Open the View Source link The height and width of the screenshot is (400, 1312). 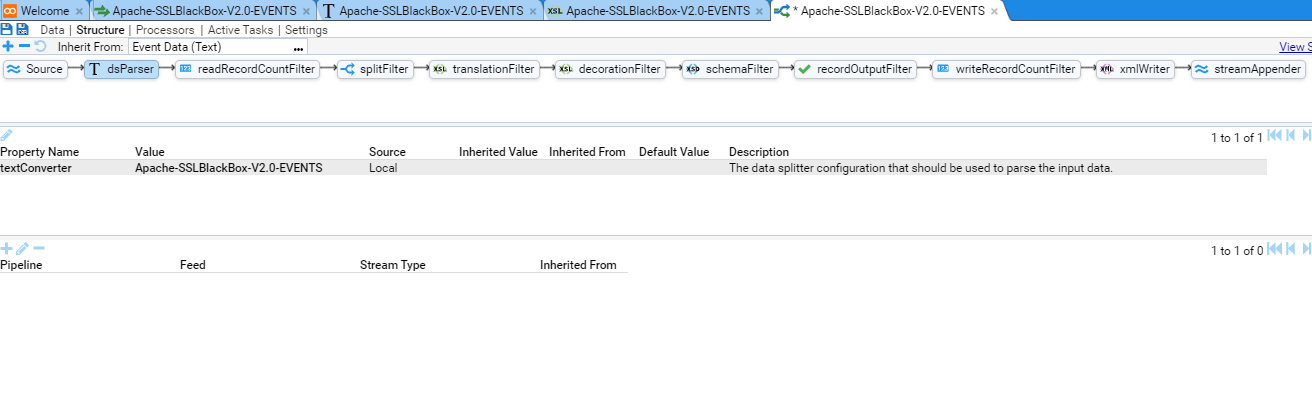click(1295, 47)
